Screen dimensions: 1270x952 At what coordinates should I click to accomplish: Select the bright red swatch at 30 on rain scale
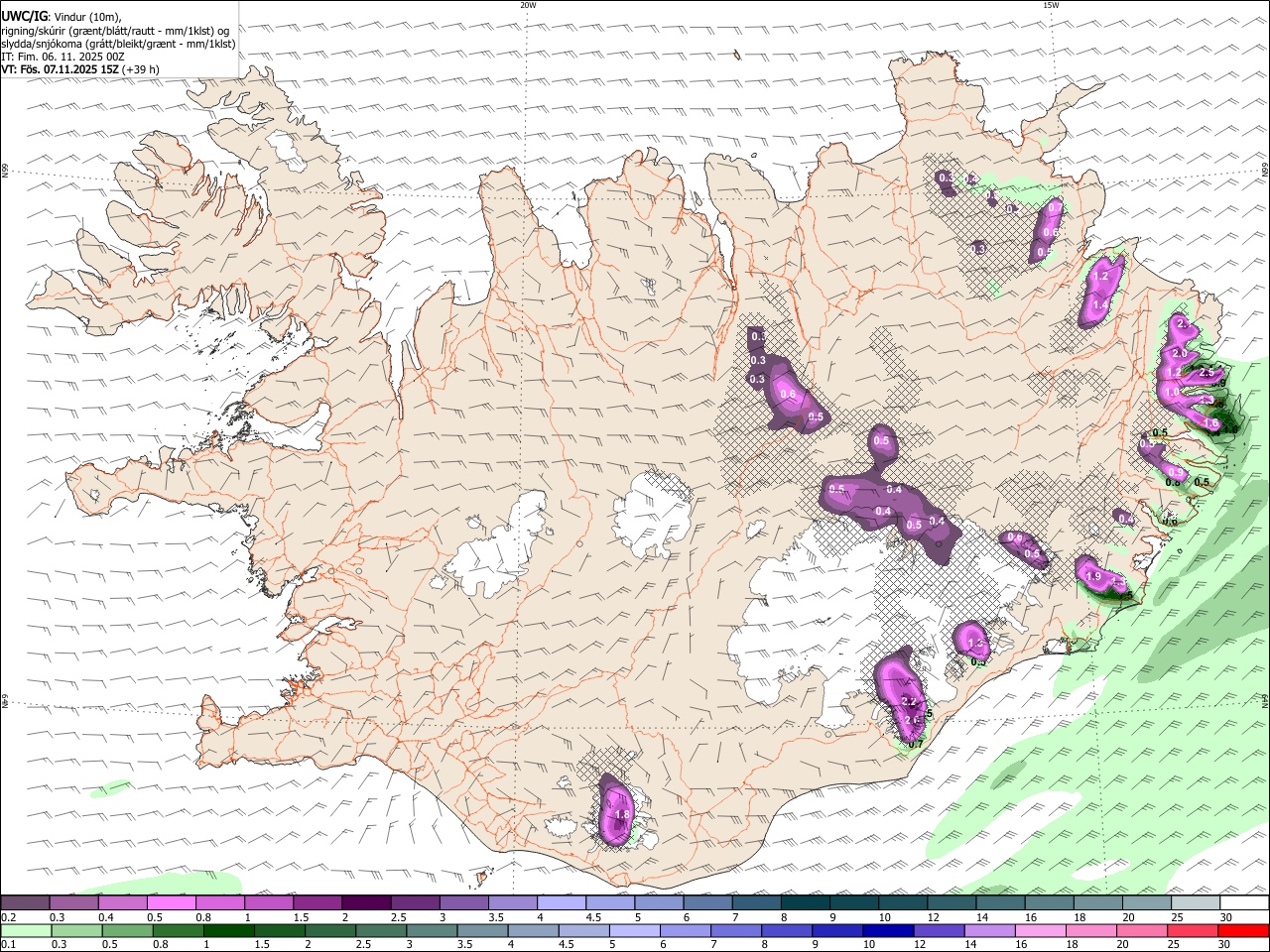(x=1242, y=931)
